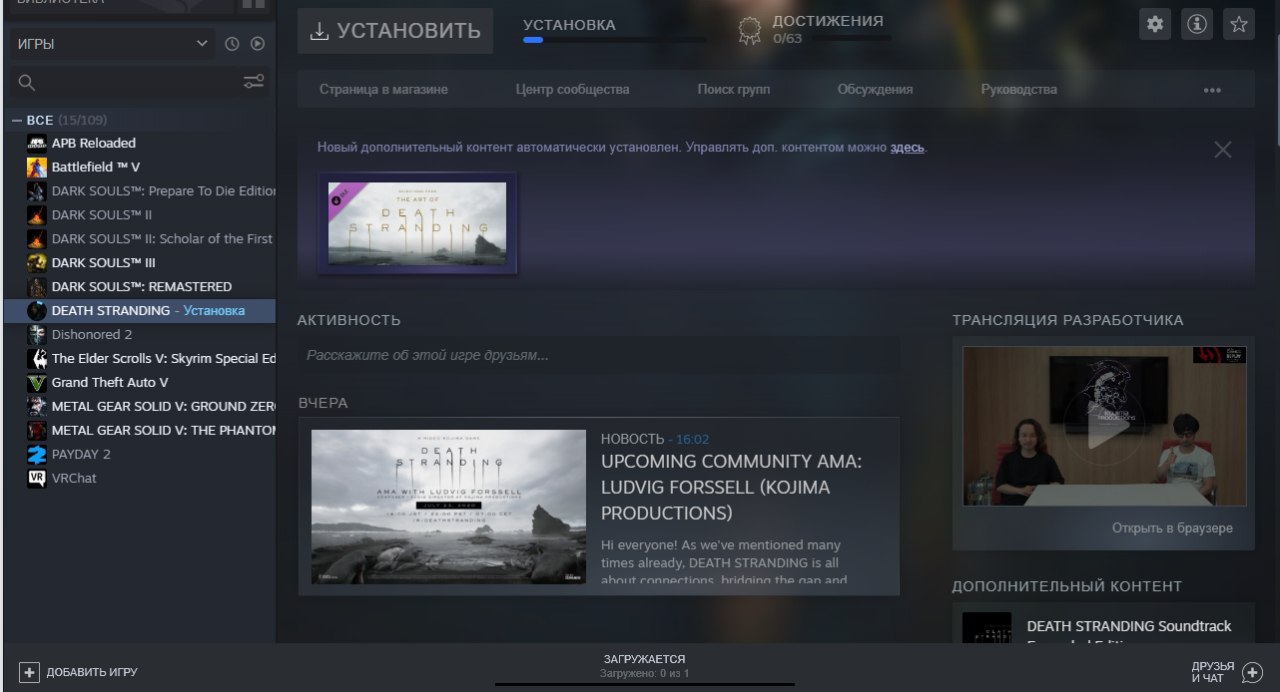Select DARK SOULS: REMASTERED row
1280x692 pixels.
[140, 287]
